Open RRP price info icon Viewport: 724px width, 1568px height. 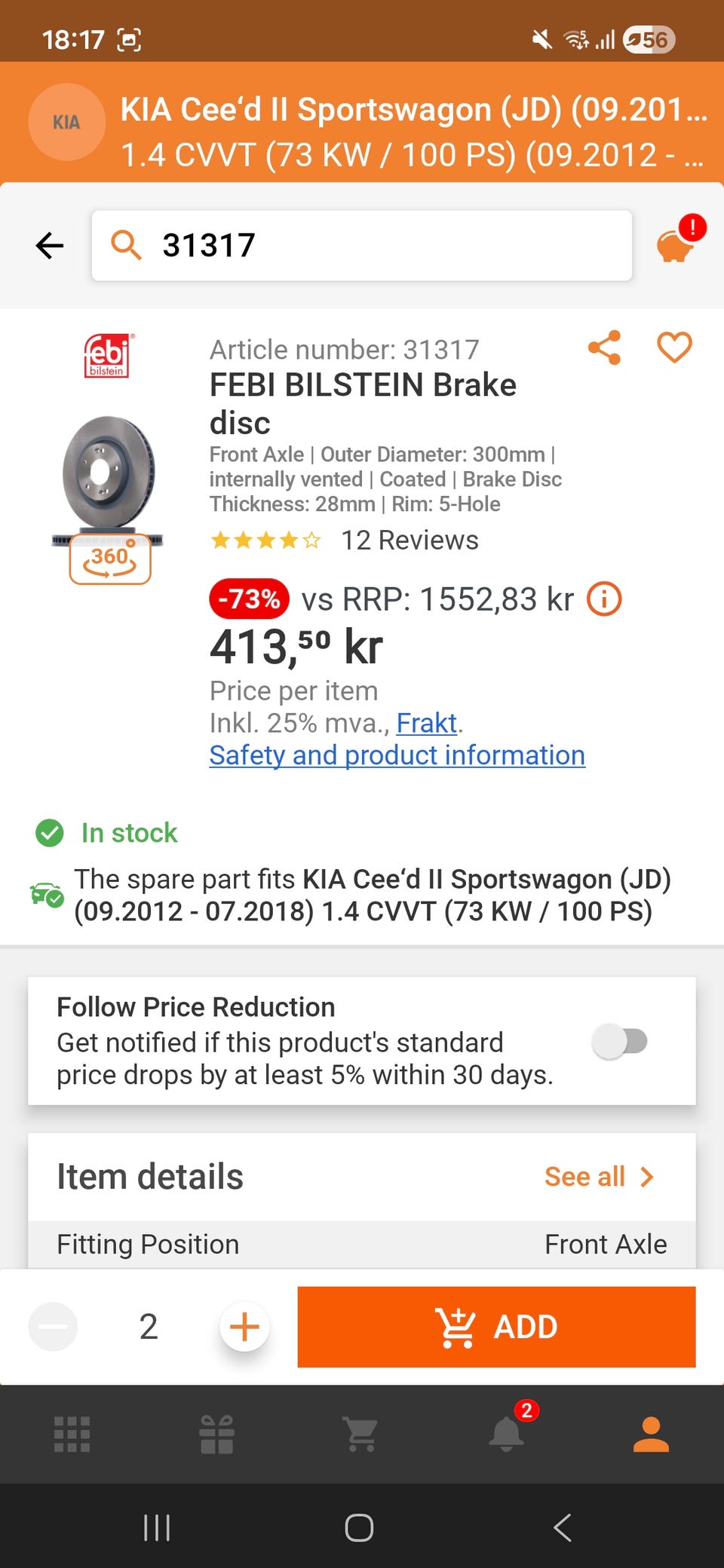[x=604, y=600]
